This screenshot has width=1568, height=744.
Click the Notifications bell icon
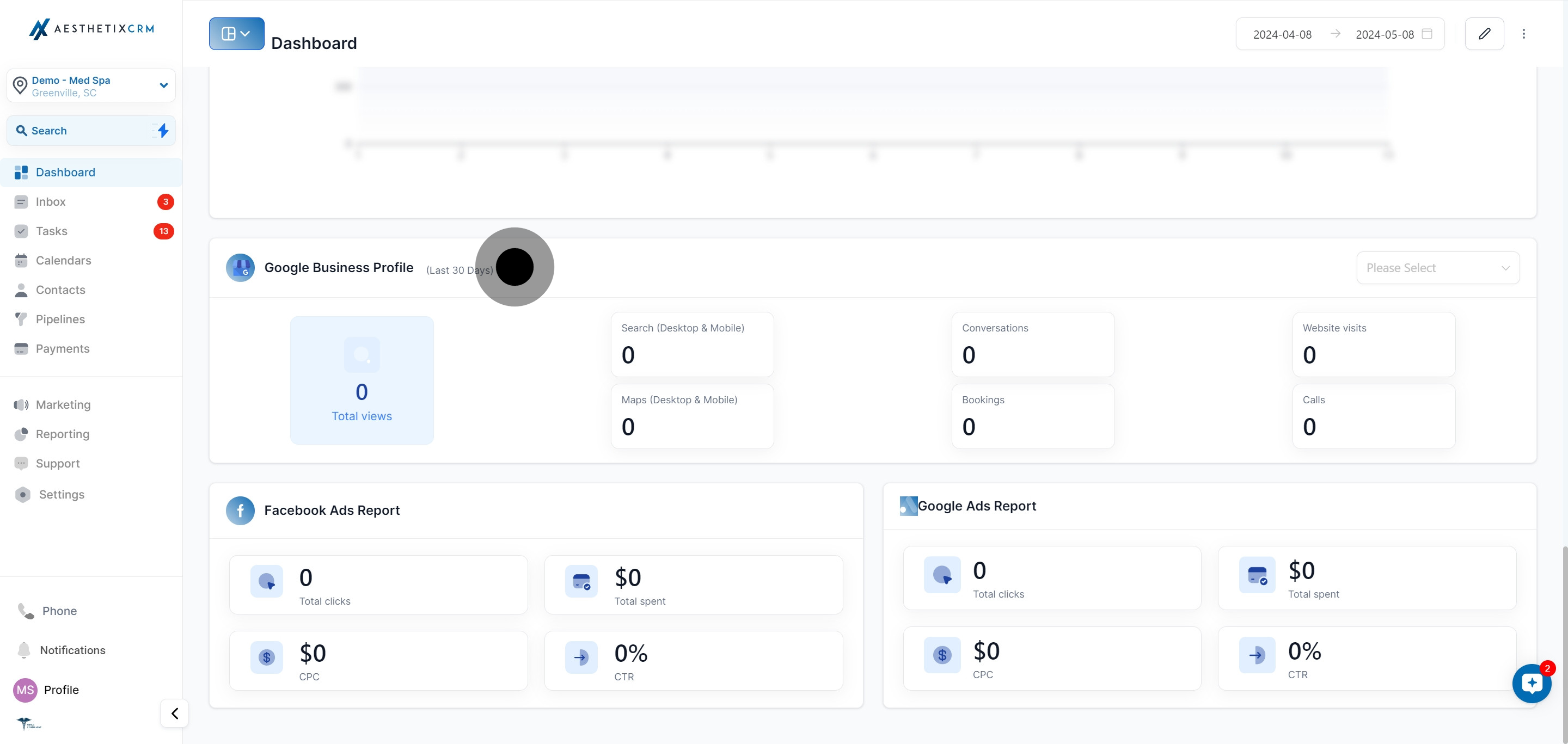pyautogui.click(x=24, y=650)
